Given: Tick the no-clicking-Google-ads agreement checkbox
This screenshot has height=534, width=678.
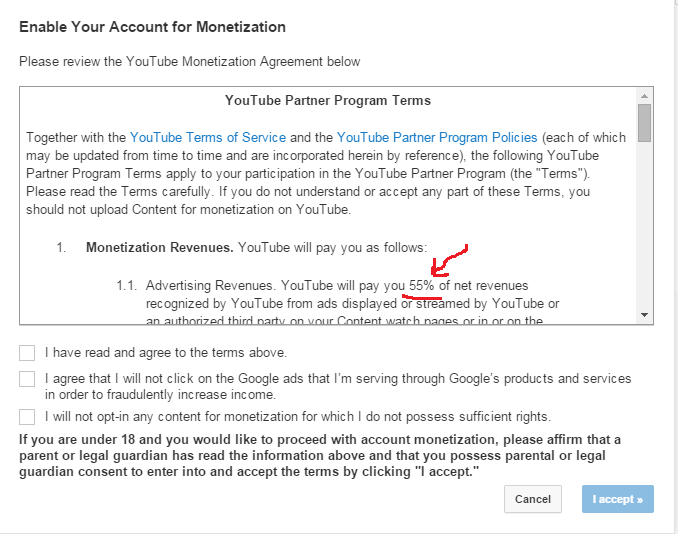Looking at the screenshot, I should tap(27, 379).
